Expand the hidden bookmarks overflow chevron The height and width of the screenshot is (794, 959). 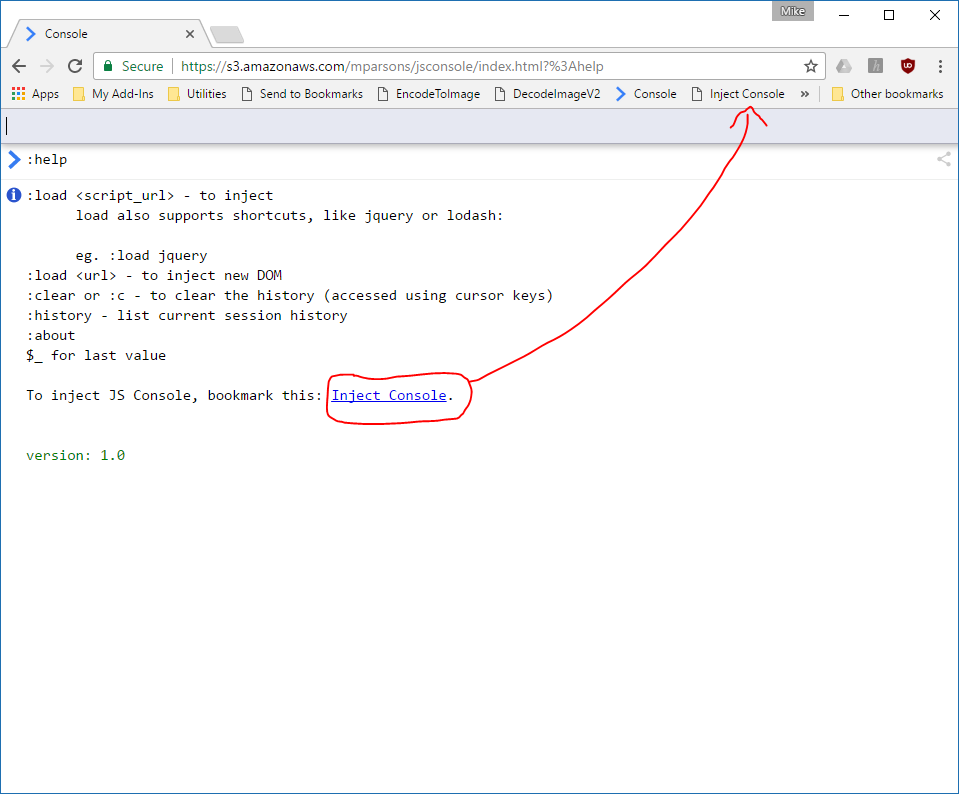click(805, 94)
